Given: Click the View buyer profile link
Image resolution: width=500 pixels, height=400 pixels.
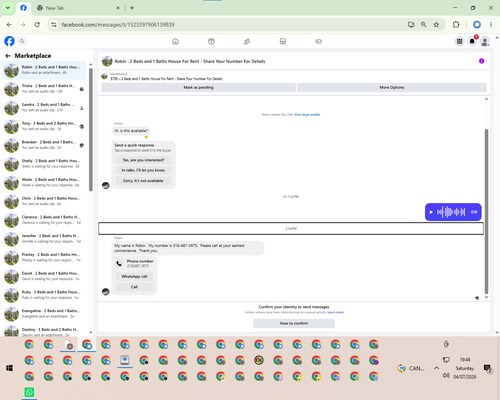Looking at the screenshot, I should coord(307,115).
